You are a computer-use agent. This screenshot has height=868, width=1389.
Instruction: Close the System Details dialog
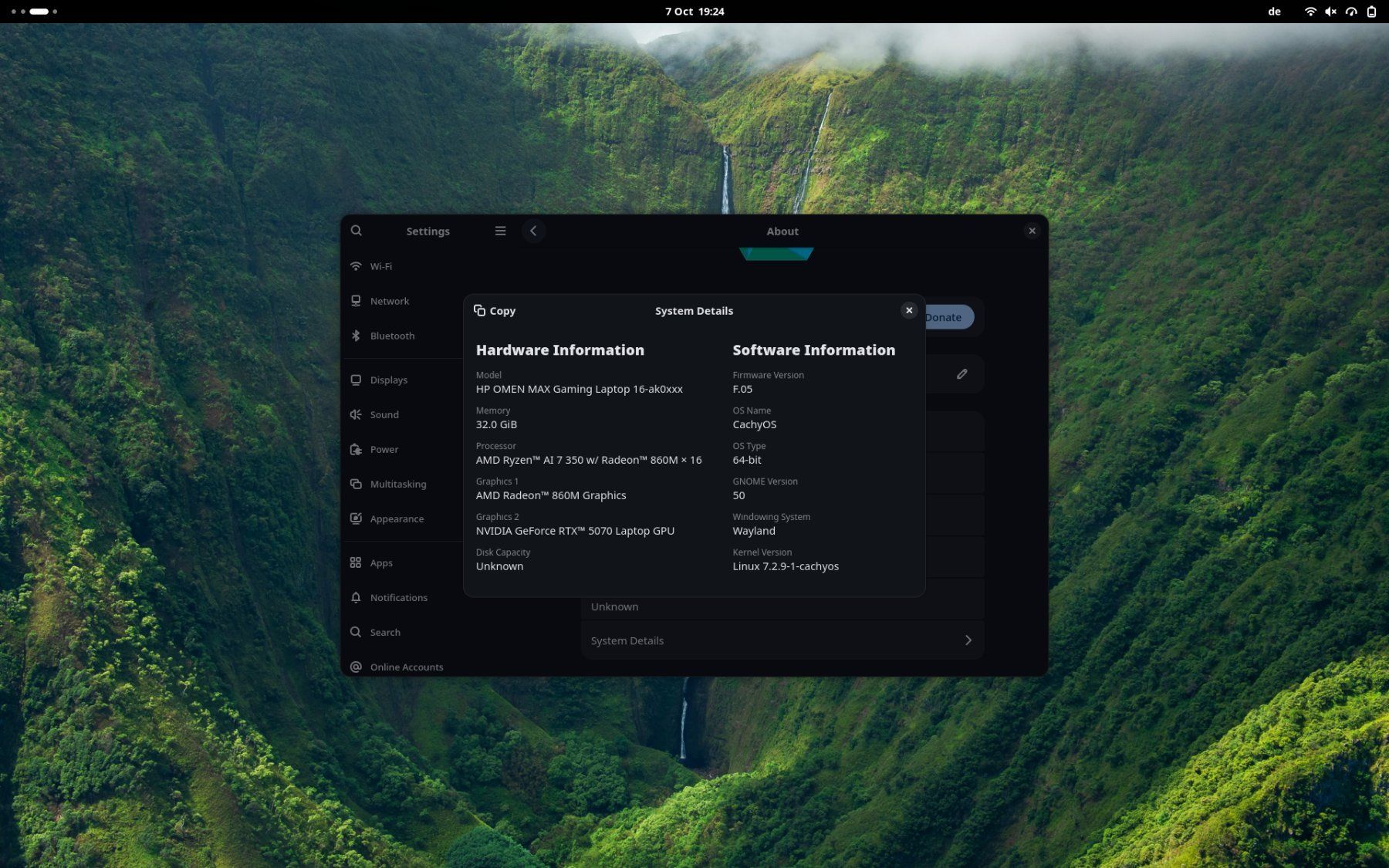pos(909,310)
